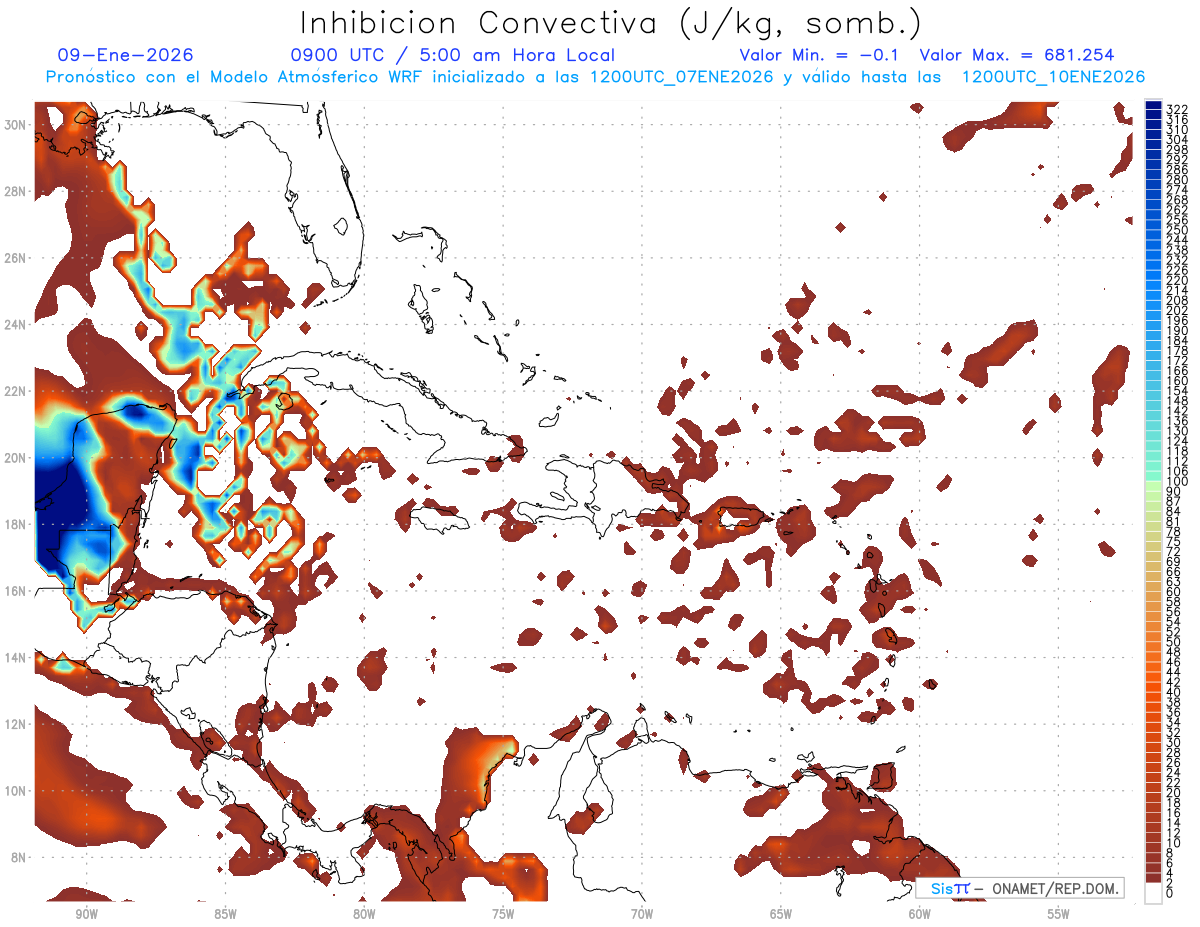Click the 80W longitude label
Screen dimensions: 1200x927
click(x=364, y=914)
